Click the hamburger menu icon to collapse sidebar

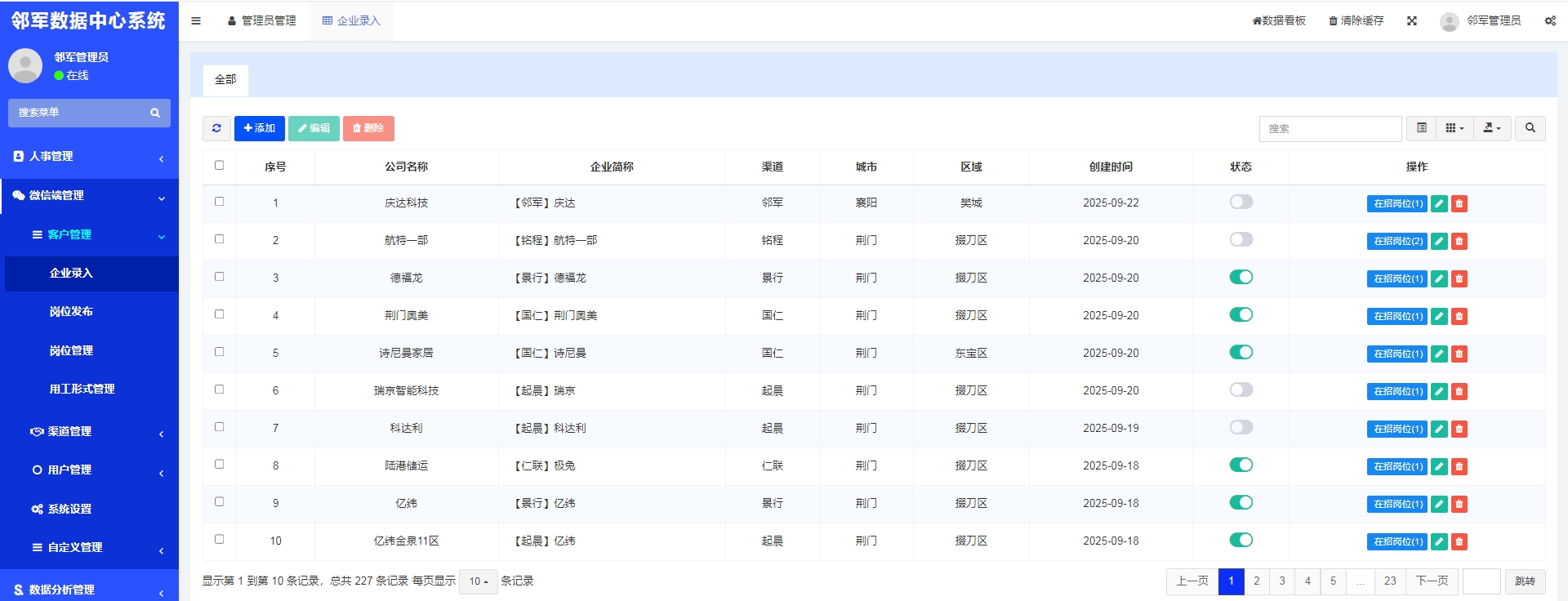(196, 21)
